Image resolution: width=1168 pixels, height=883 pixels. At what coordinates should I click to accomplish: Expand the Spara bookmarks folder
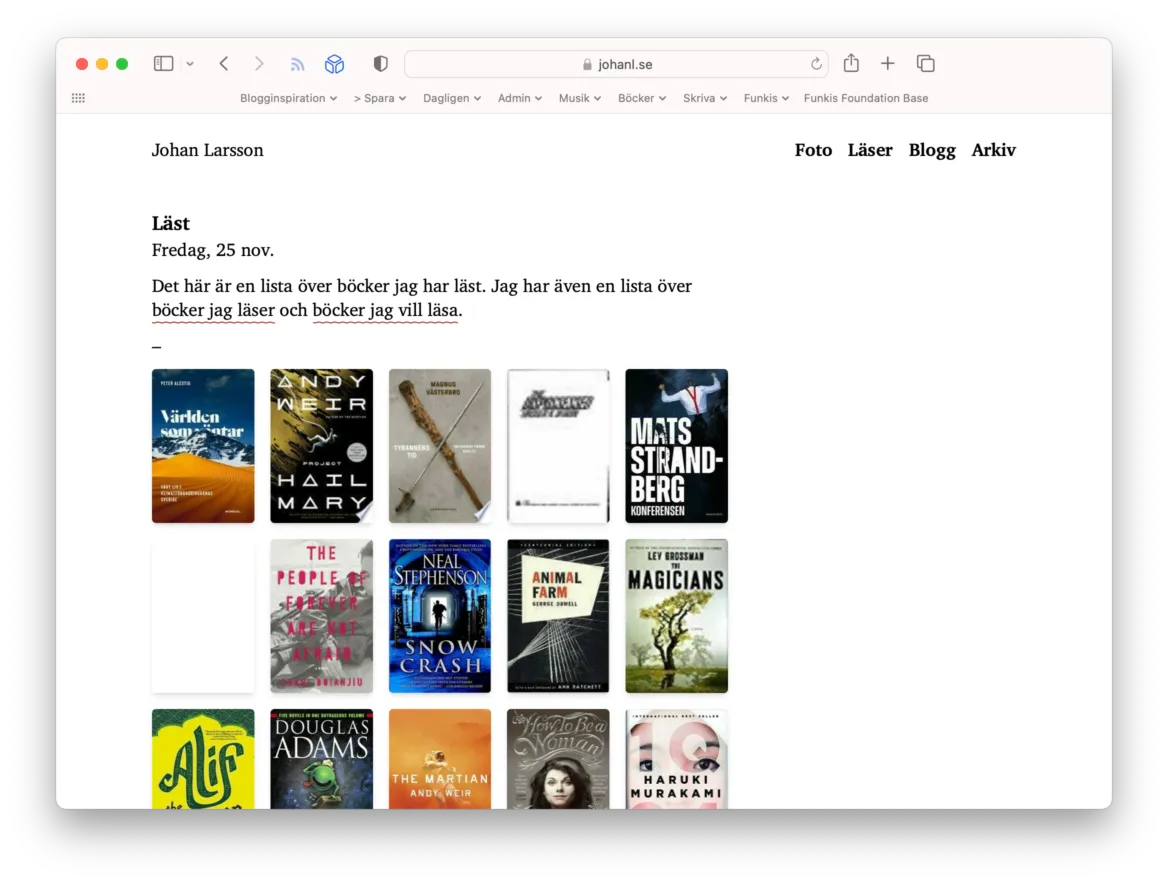[x=380, y=98]
